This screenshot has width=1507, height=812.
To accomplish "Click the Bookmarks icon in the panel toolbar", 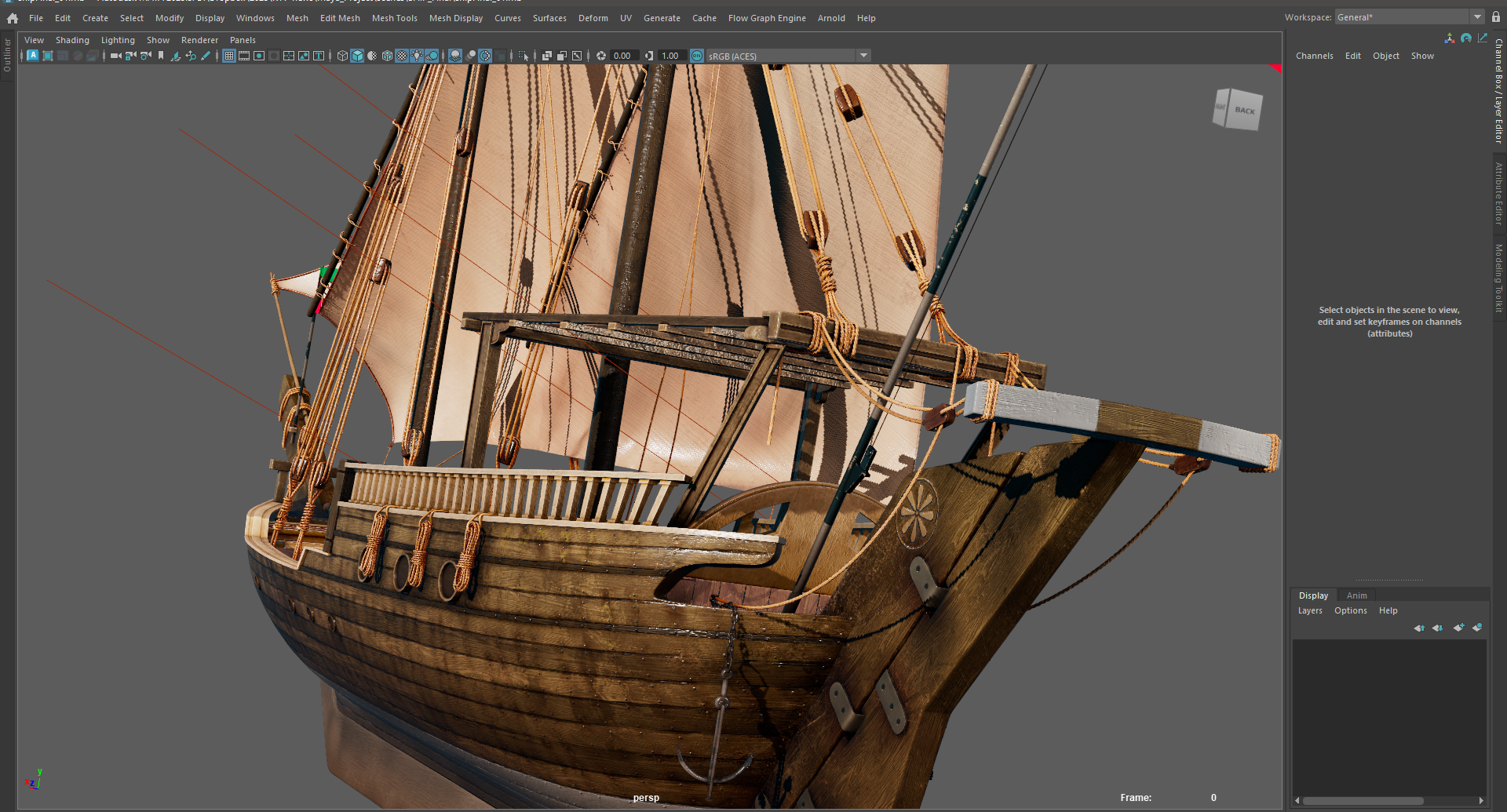I will 161,56.
